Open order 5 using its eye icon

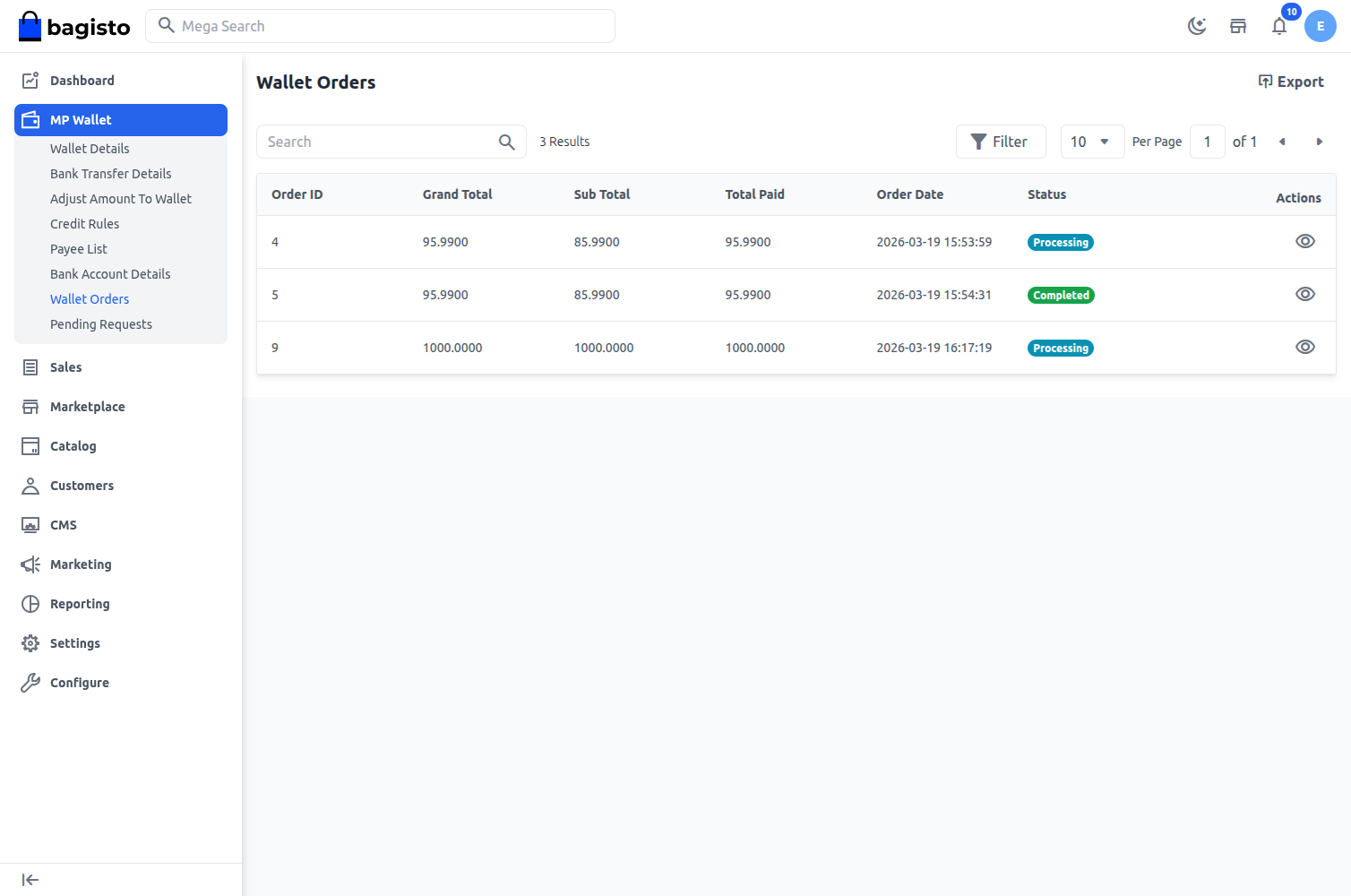[x=1304, y=294]
